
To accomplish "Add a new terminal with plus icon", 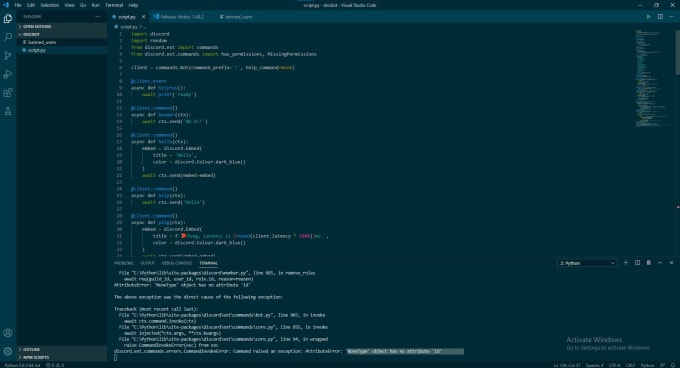I will click(x=625, y=263).
